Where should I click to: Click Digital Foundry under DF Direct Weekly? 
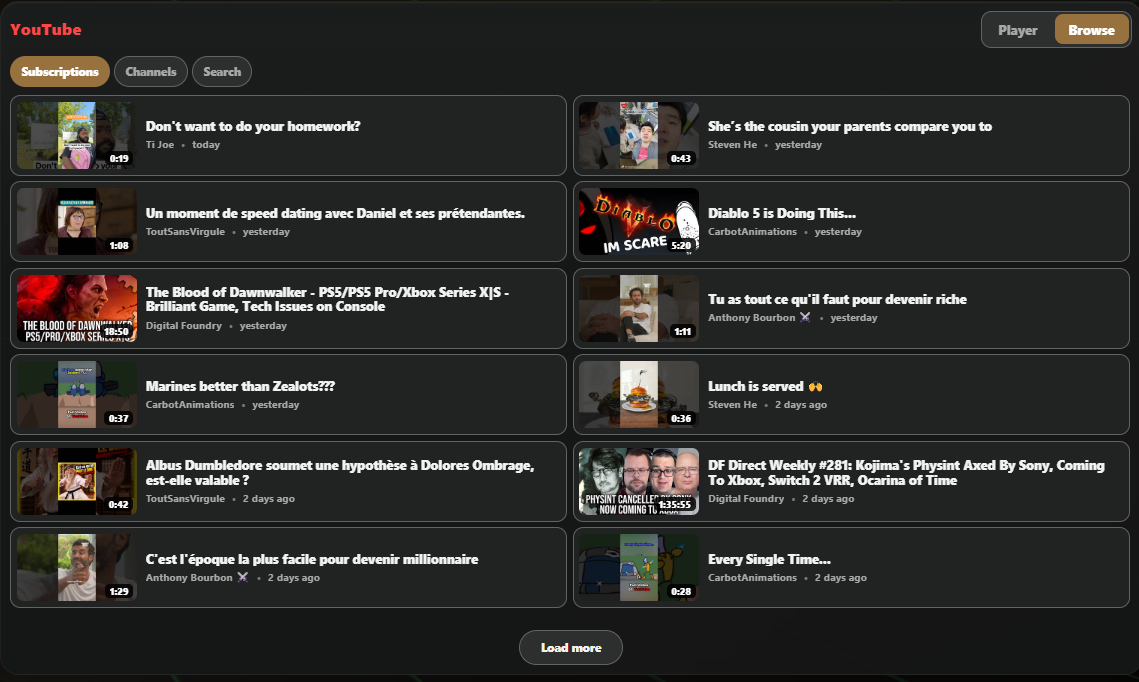[746, 499]
